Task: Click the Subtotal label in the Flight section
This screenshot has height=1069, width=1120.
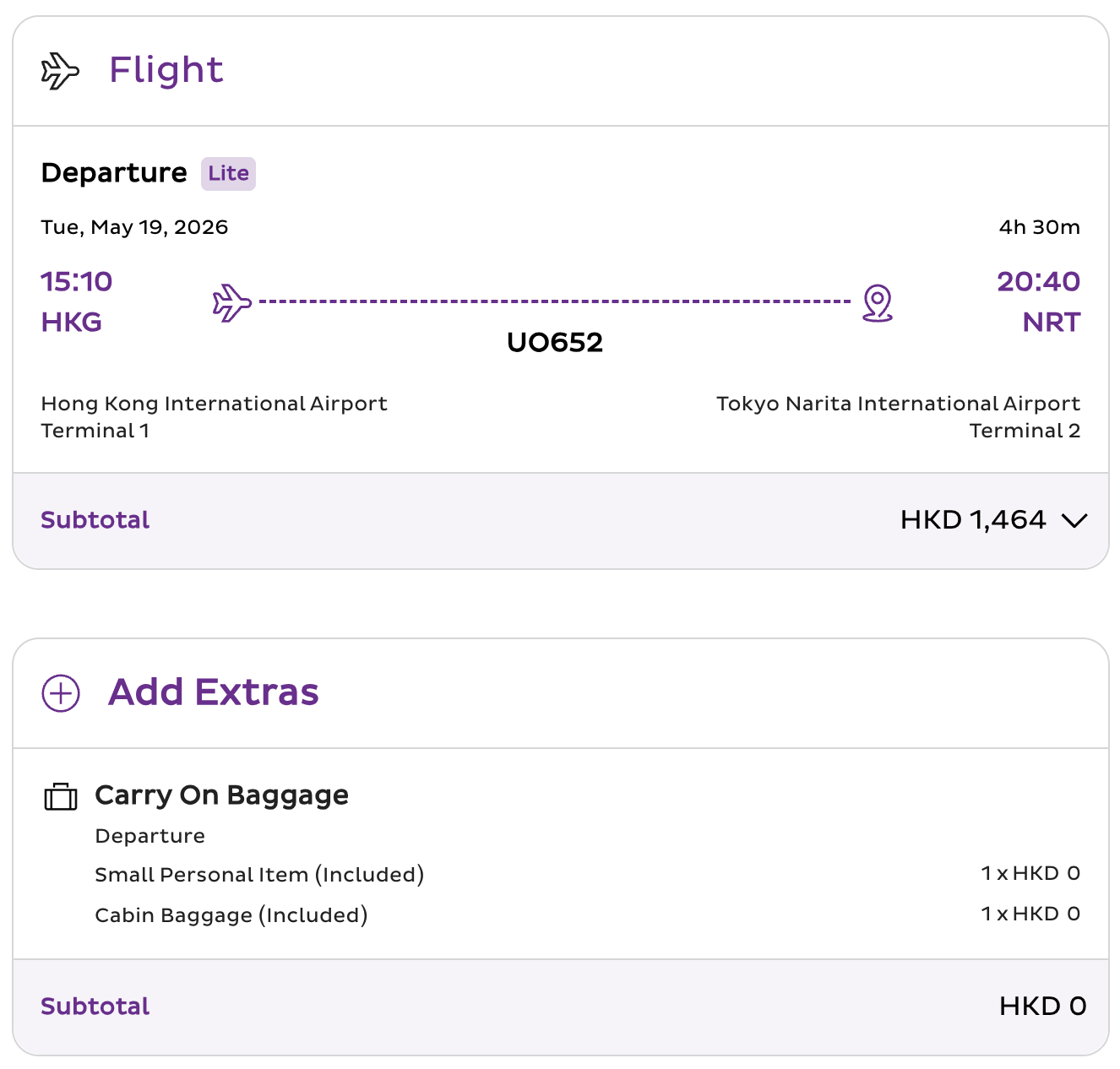Action: click(95, 520)
